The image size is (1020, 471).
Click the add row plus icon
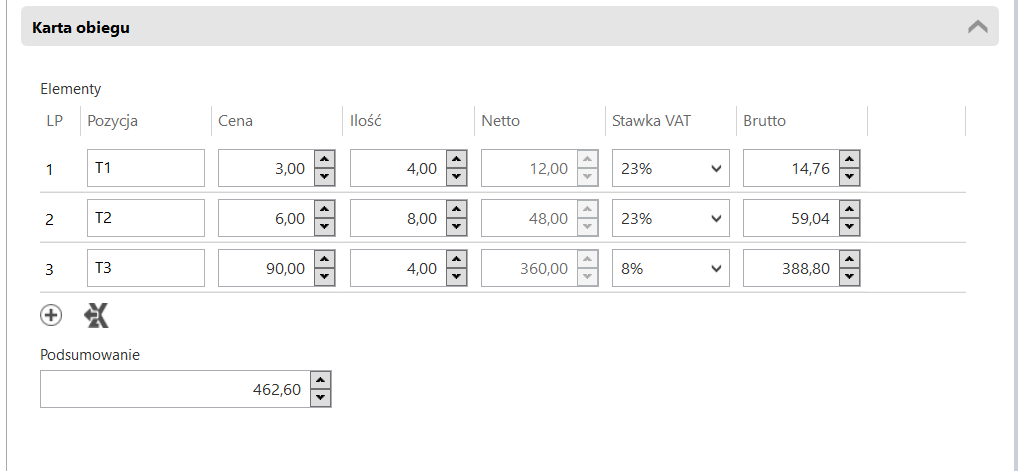click(51, 316)
